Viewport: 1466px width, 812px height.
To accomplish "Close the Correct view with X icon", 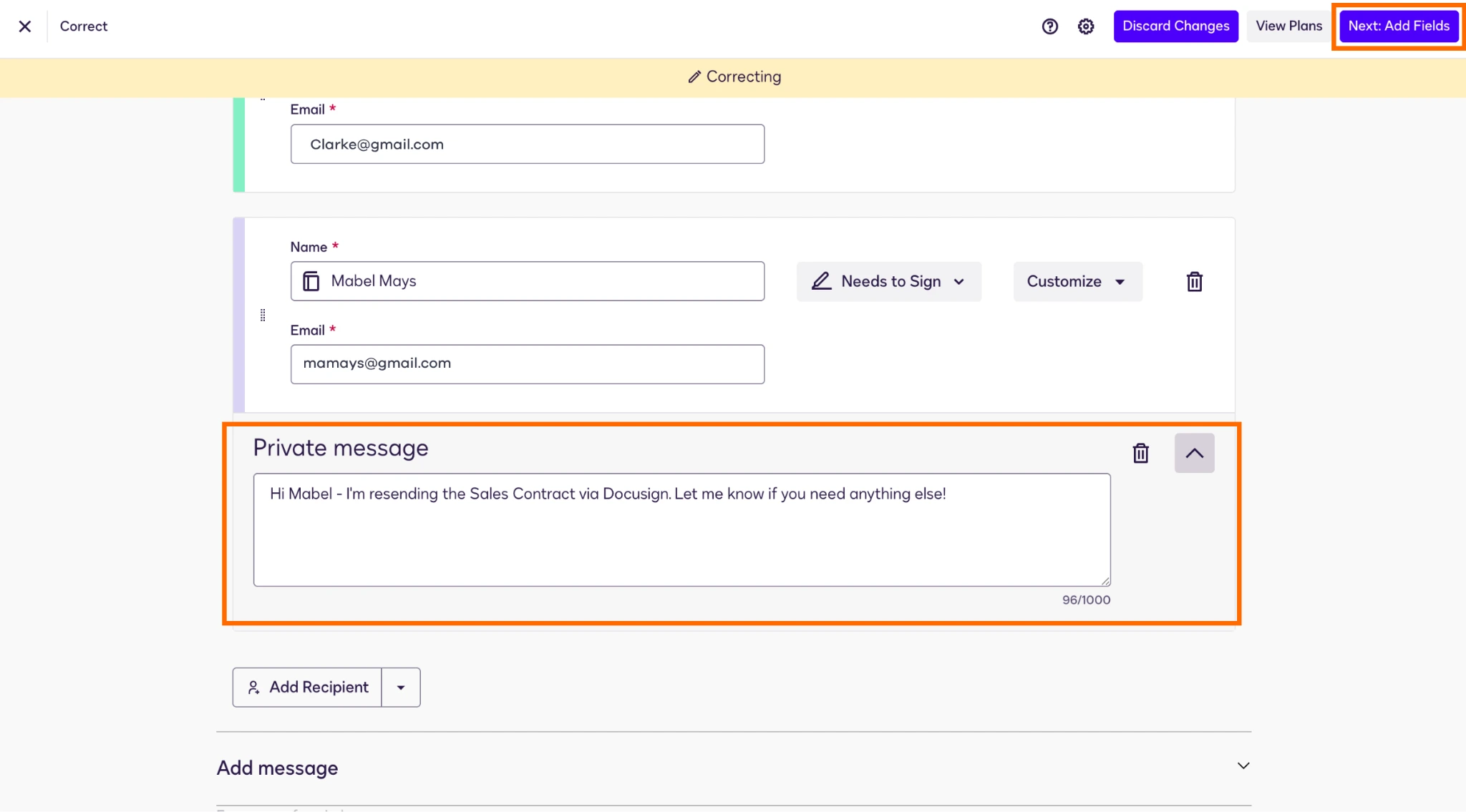I will 25,26.
